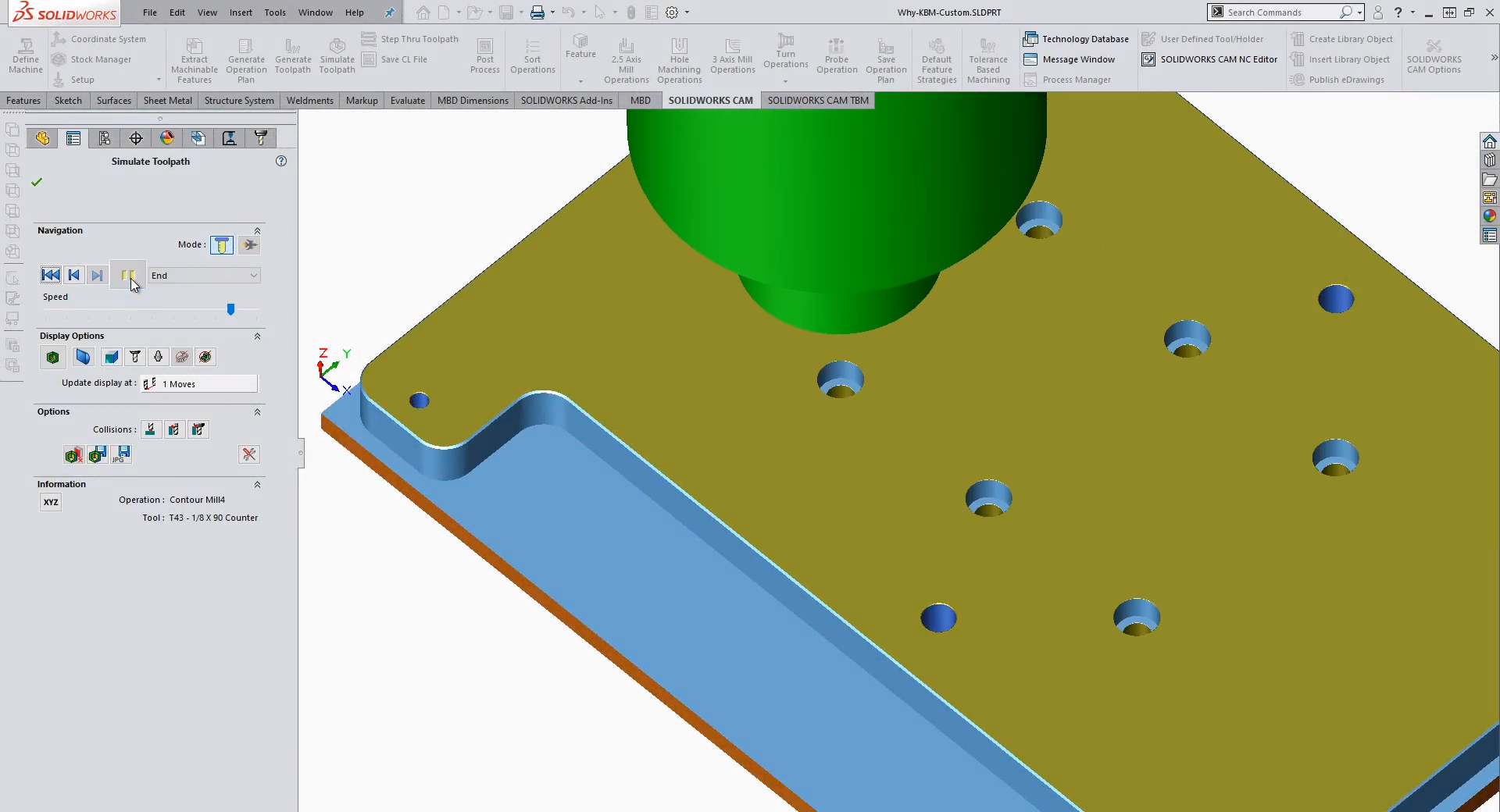
Task: Open the DisplayManager color ball tab
Action: pos(167,138)
